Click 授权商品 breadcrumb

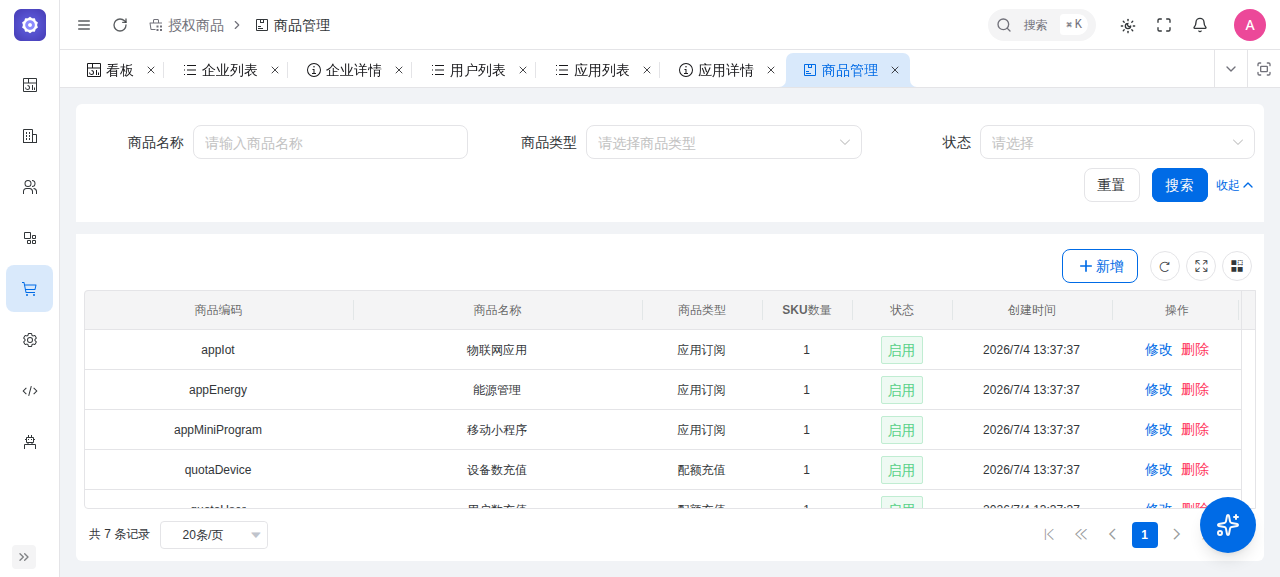pyautogui.click(x=186, y=25)
